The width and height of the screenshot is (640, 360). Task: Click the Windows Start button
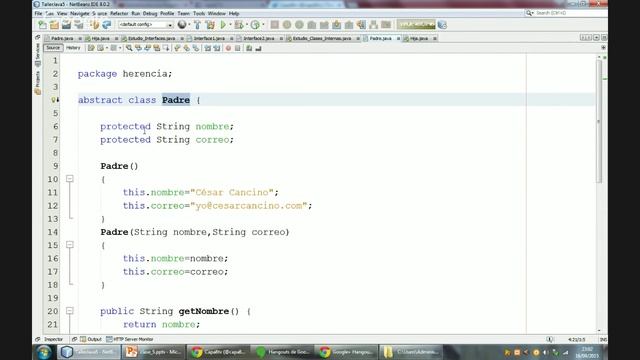pos(44,351)
